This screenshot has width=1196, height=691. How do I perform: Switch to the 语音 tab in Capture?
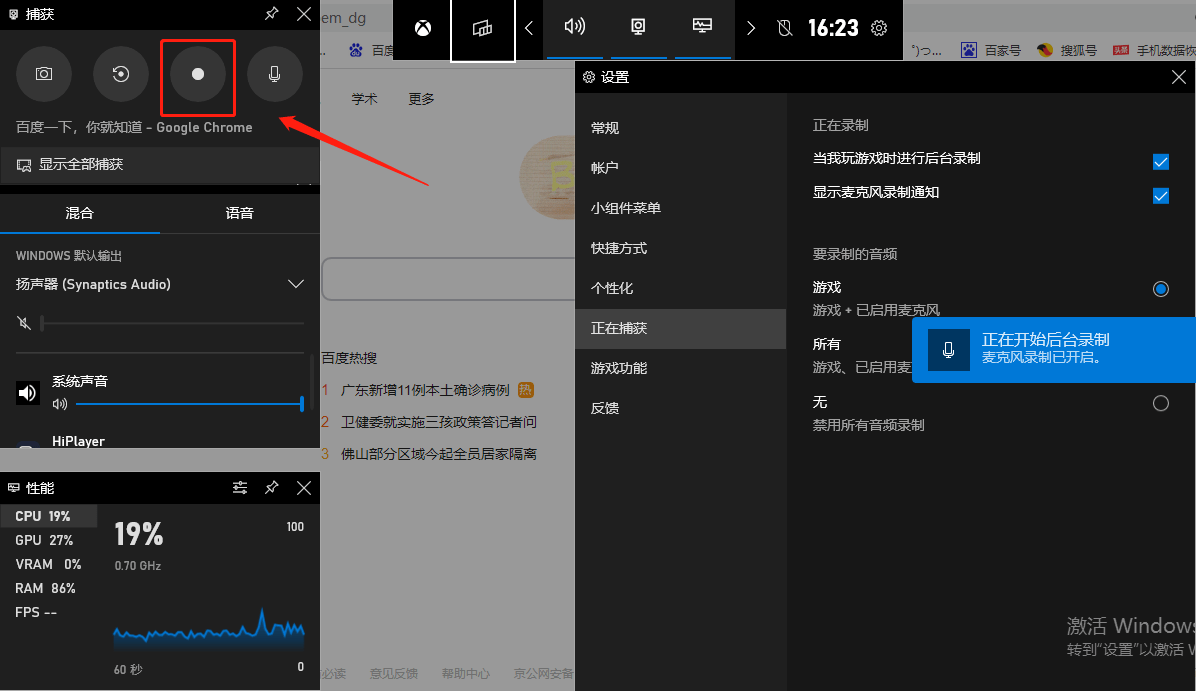click(x=240, y=213)
